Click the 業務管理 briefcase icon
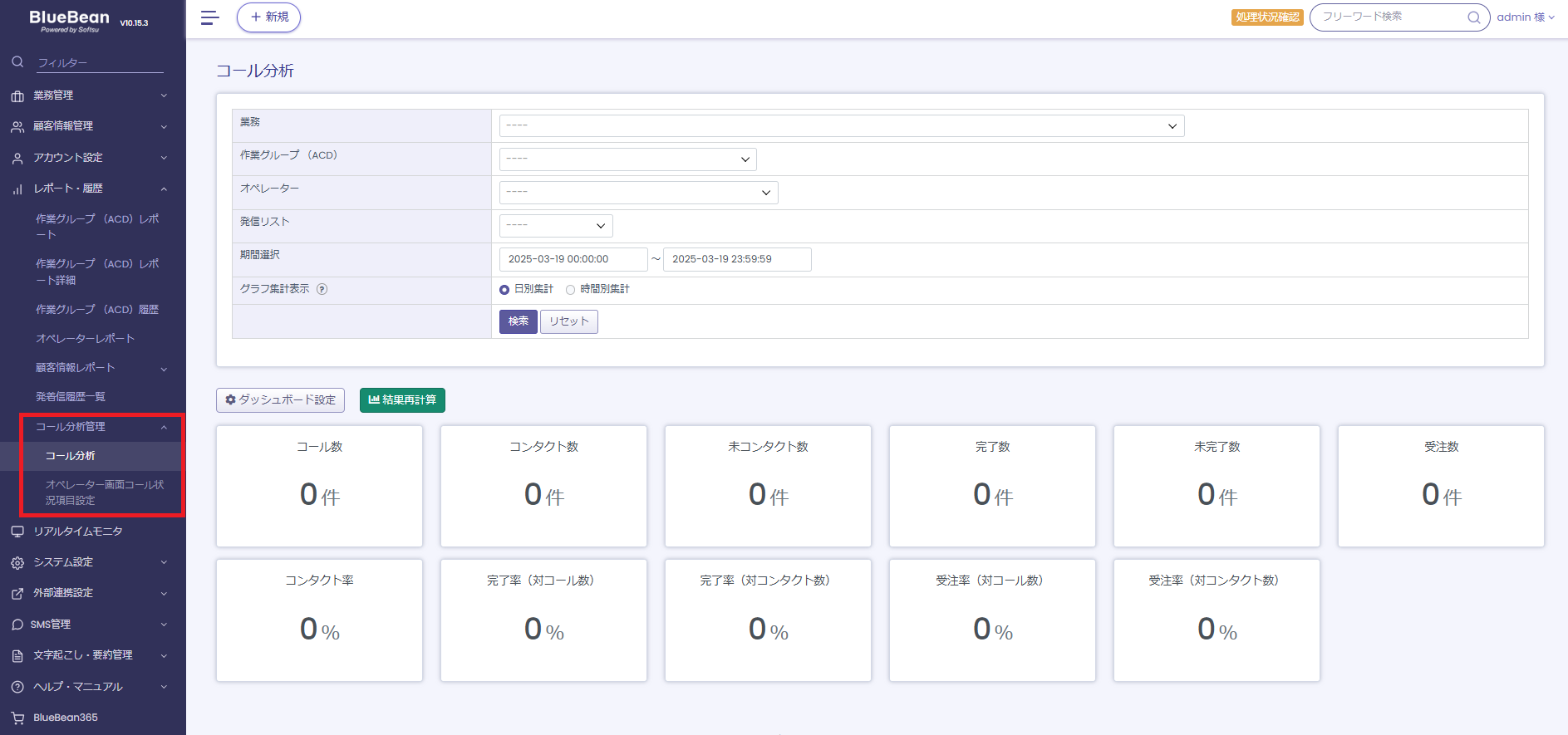 (17, 96)
